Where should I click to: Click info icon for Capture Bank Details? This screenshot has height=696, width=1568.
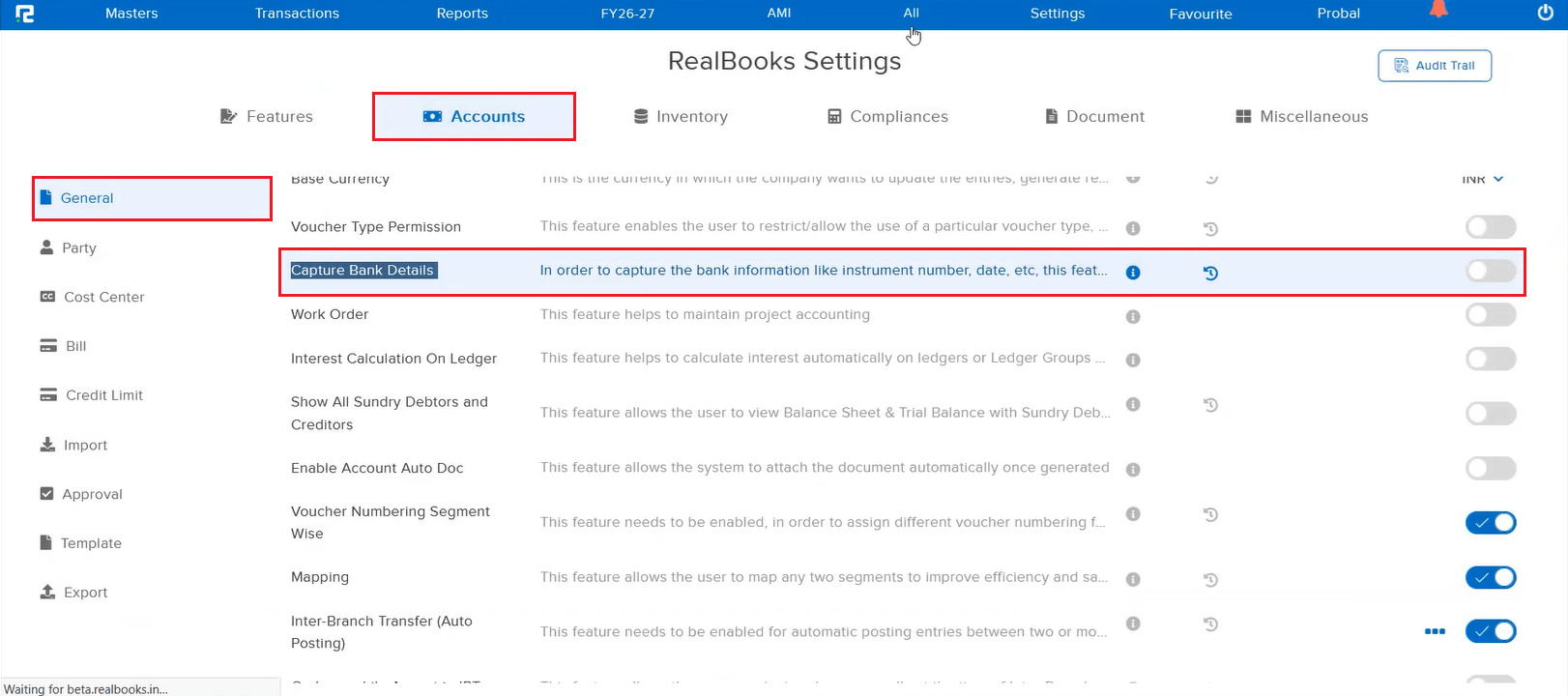tap(1133, 273)
